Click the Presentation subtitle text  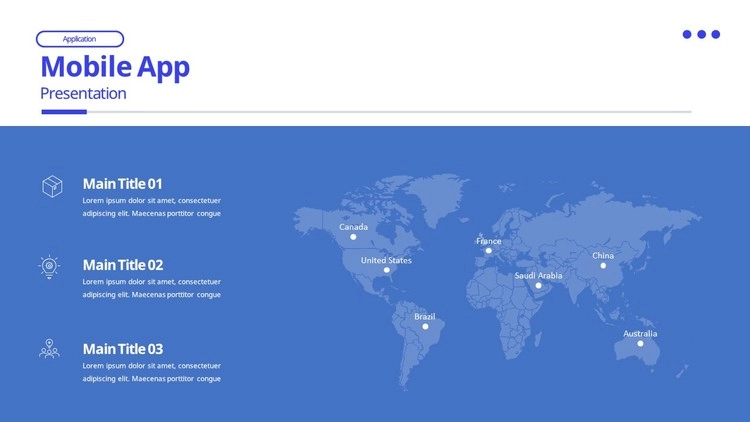(83, 94)
